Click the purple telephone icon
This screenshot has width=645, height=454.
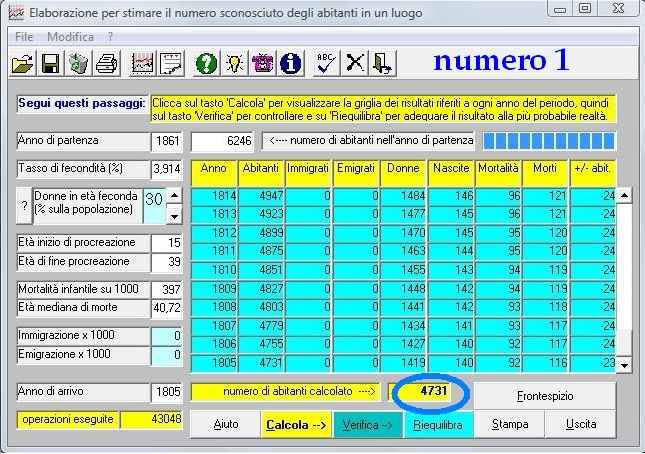pos(262,64)
